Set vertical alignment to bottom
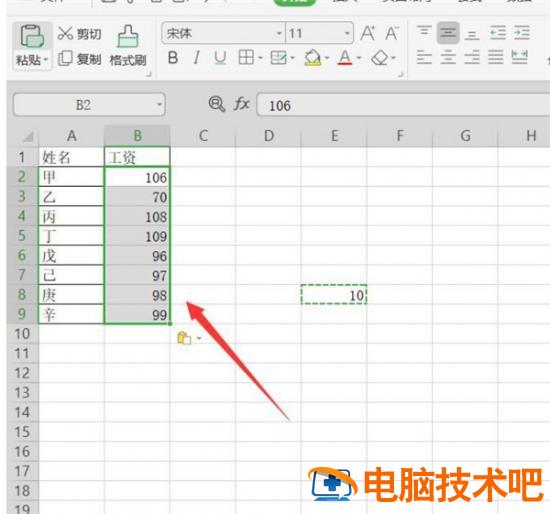 pos(472,34)
